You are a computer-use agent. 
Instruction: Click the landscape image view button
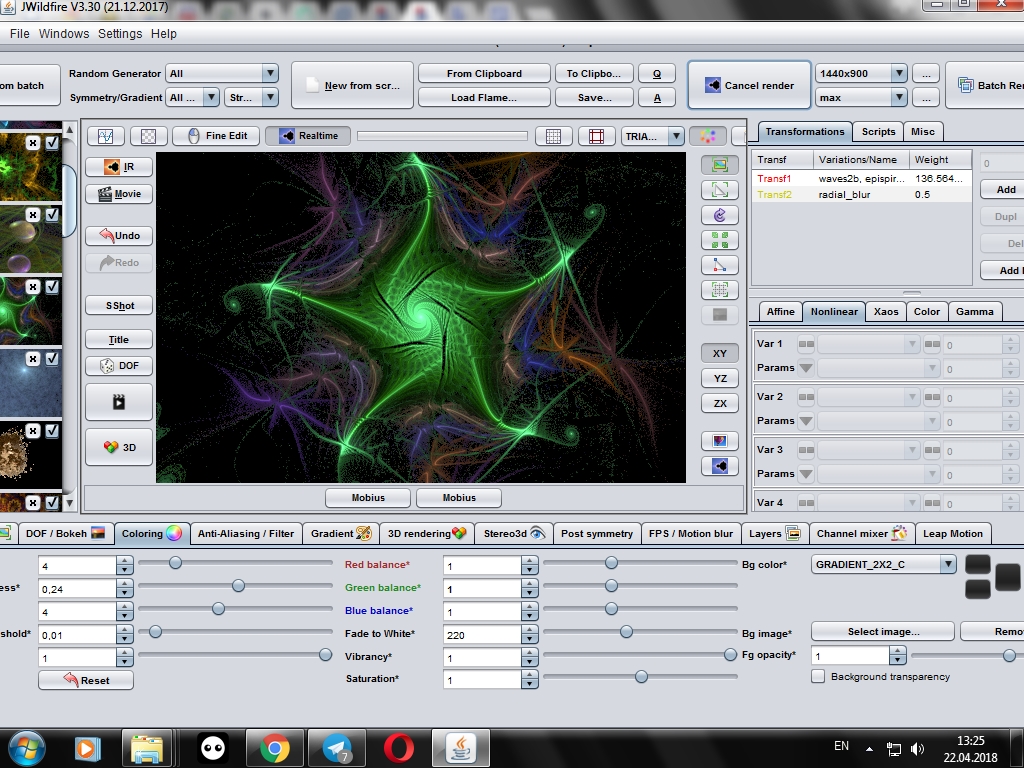[x=720, y=165]
